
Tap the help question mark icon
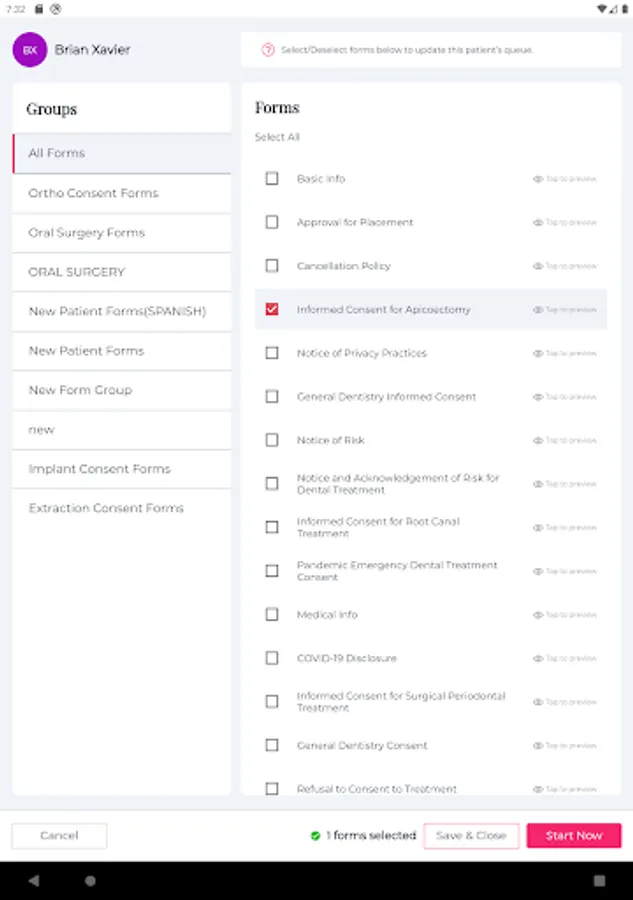click(268, 50)
